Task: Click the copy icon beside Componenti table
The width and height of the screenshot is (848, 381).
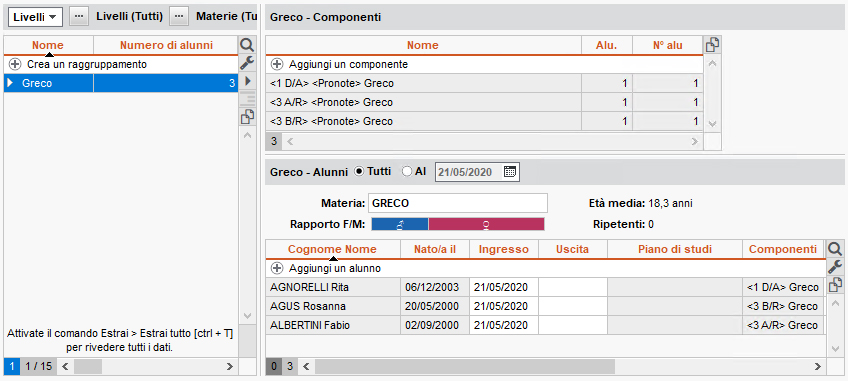Action: pos(713,45)
